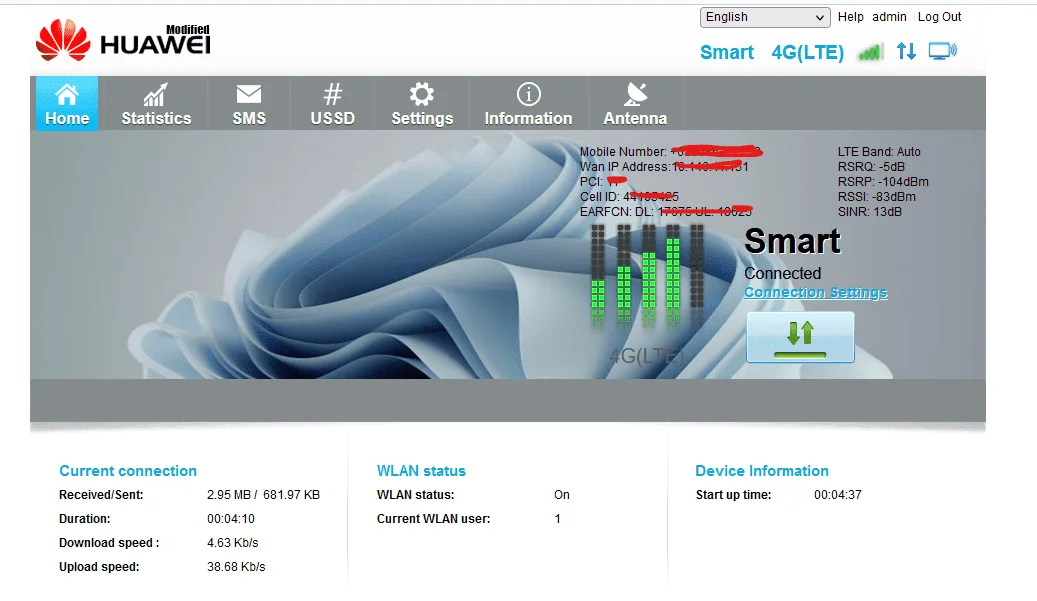Click the WLAN status heading
The image size is (1037, 601).
click(x=421, y=471)
